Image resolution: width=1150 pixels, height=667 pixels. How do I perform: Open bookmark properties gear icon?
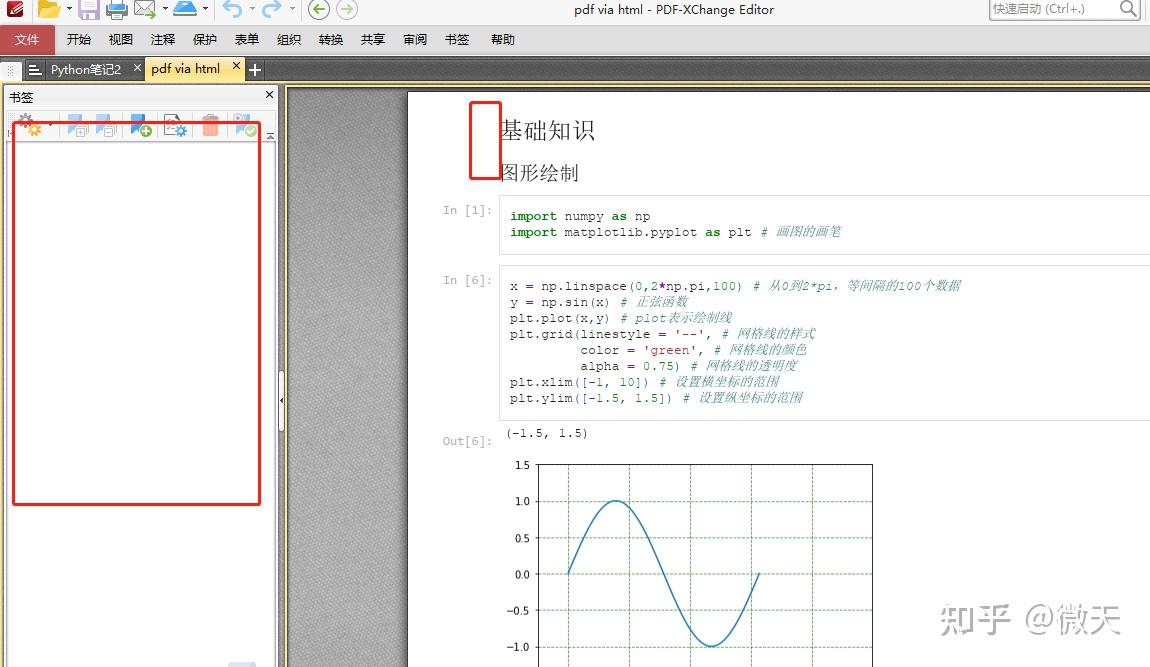pos(175,127)
